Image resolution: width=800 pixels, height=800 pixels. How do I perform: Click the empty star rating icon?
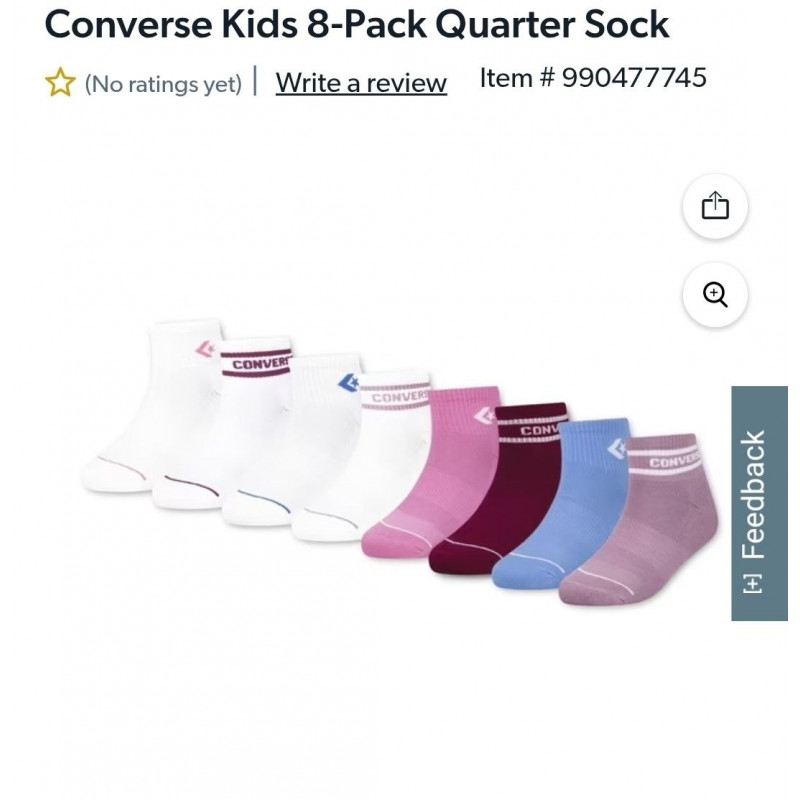61,83
